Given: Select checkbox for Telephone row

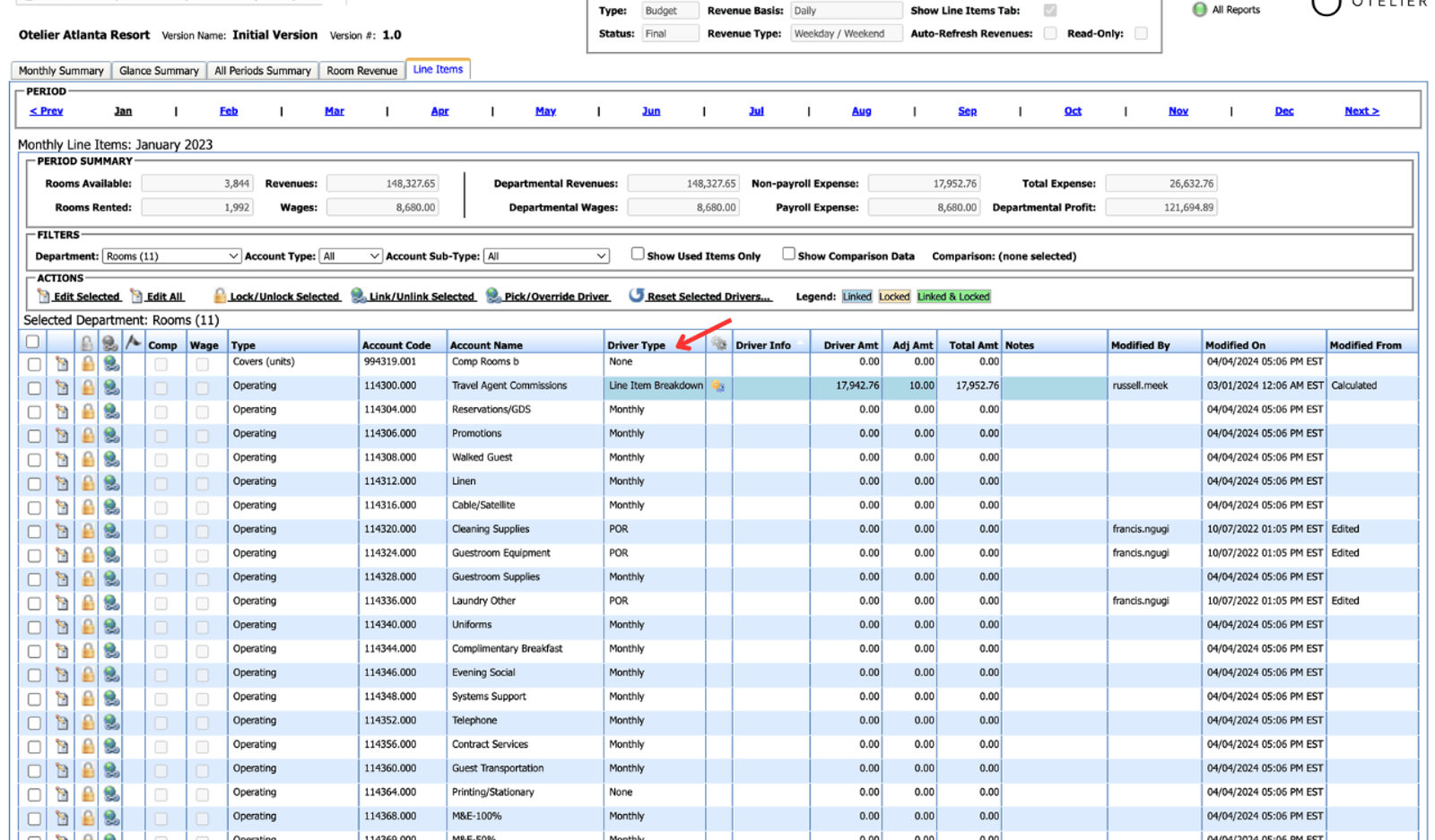Looking at the screenshot, I should [x=34, y=723].
